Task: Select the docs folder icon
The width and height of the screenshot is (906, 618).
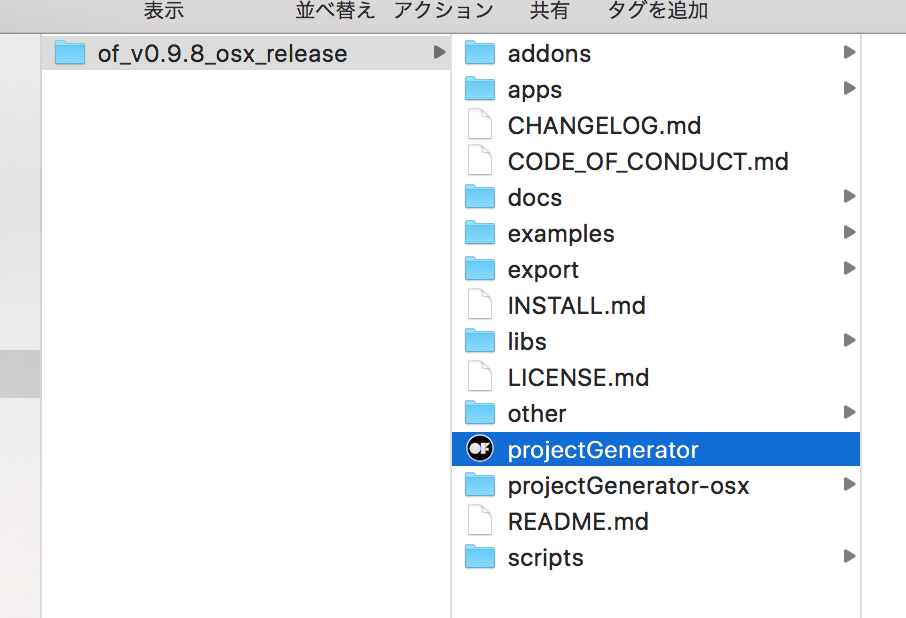Action: (x=480, y=197)
